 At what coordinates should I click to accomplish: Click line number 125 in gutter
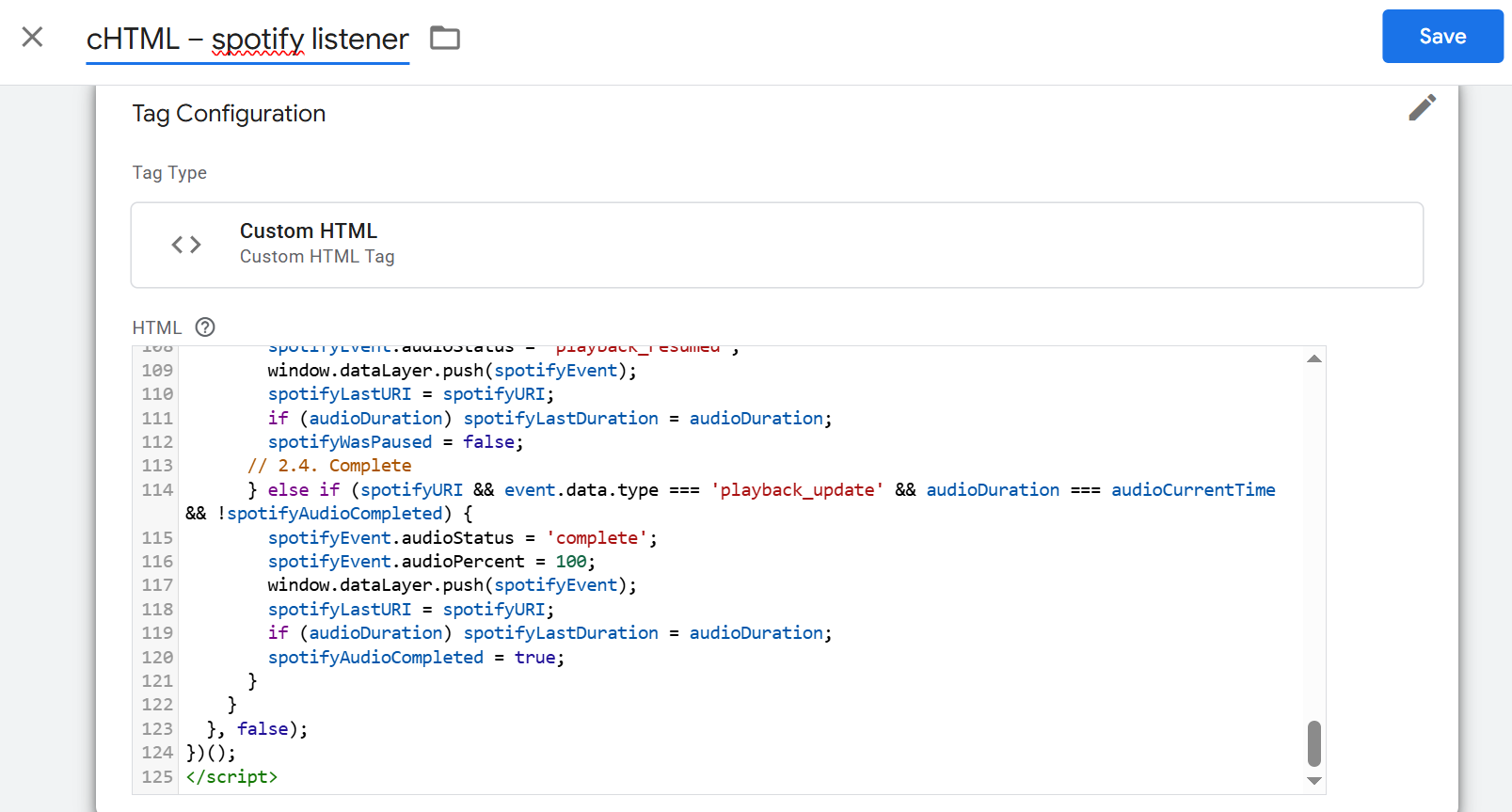click(157, 776)
